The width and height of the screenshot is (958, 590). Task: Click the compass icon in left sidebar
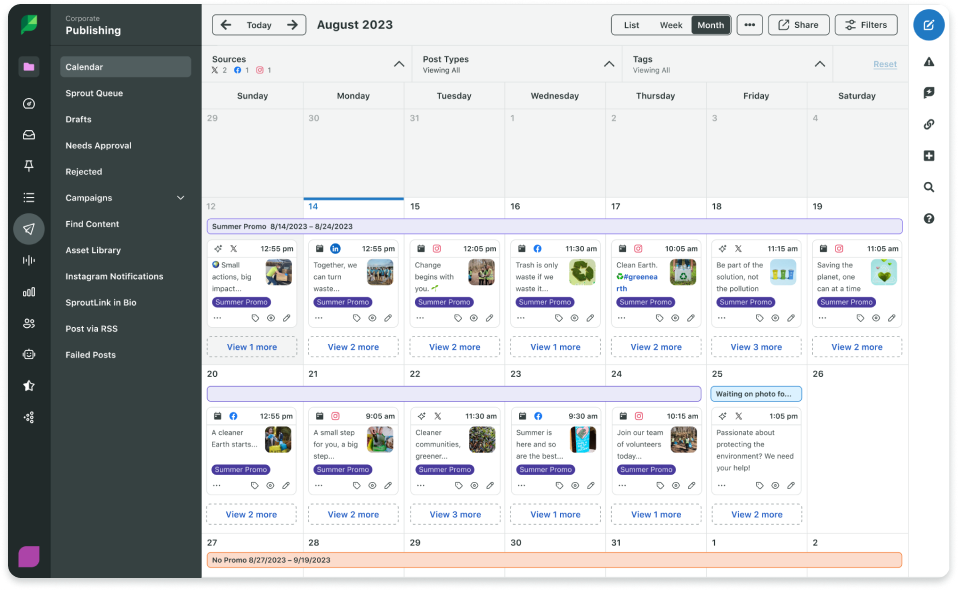29,103
